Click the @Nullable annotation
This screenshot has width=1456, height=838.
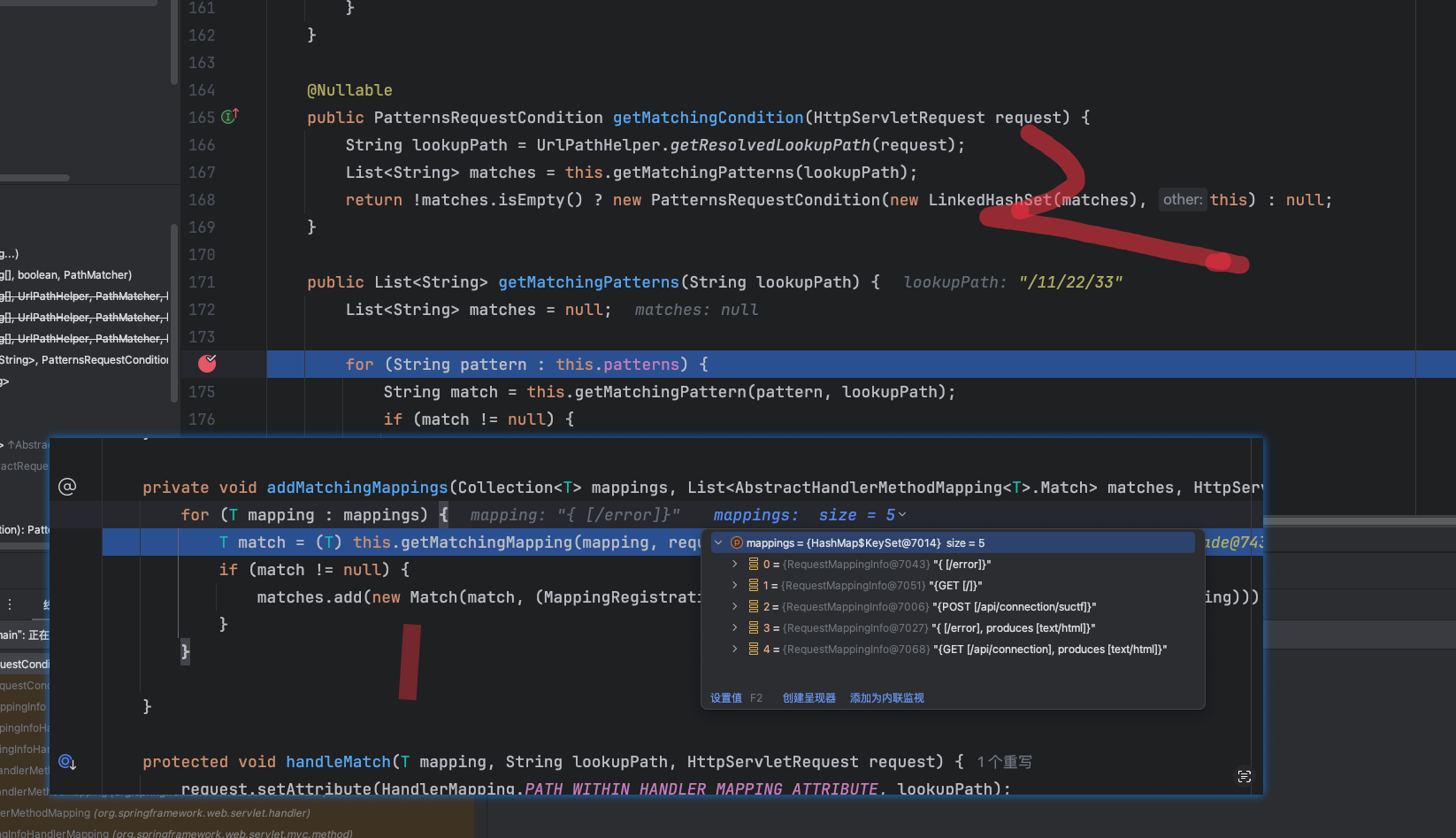coord(349,90)
